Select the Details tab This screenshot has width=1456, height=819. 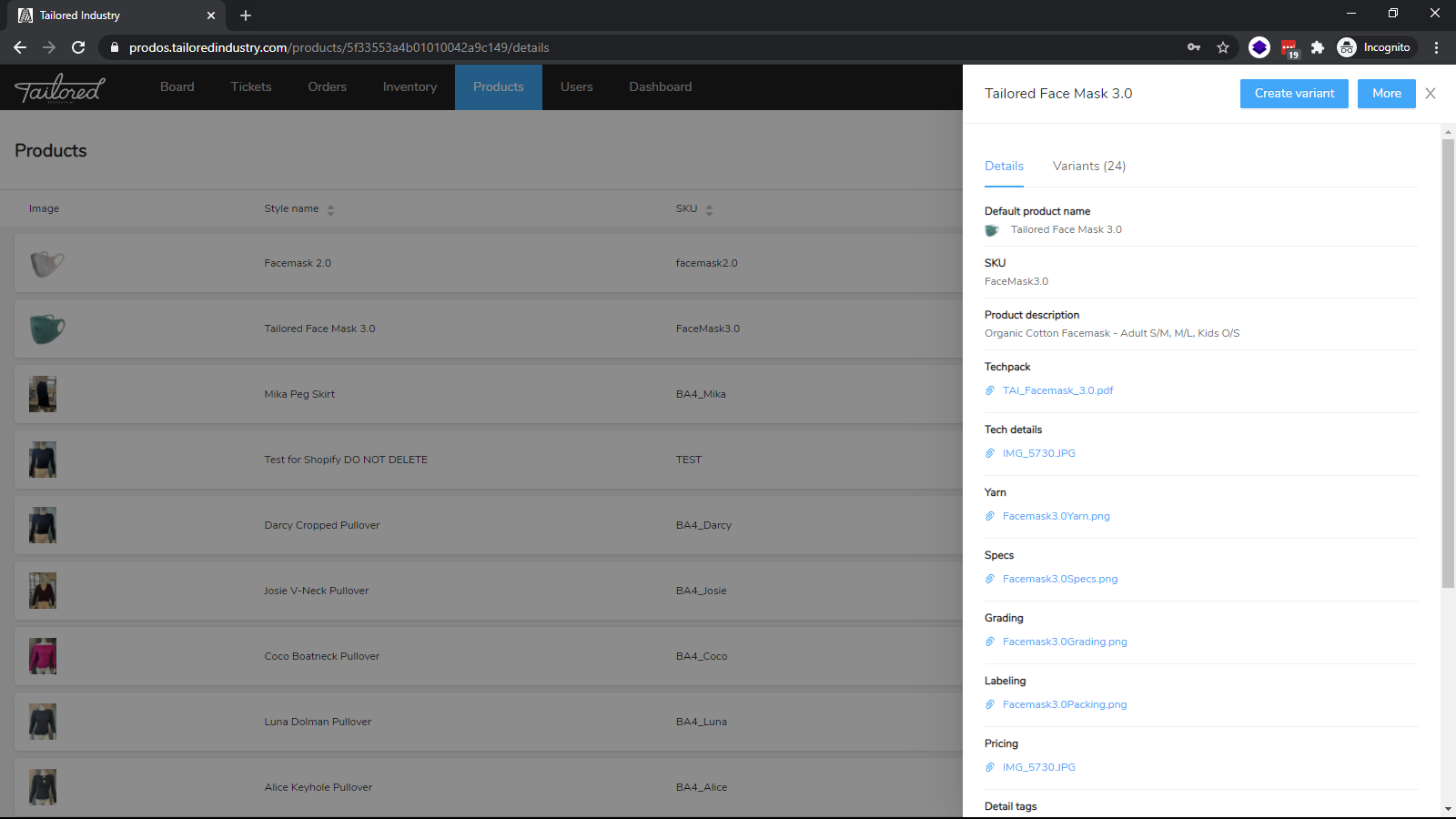pyautogui.click(x=1004, y=166)
